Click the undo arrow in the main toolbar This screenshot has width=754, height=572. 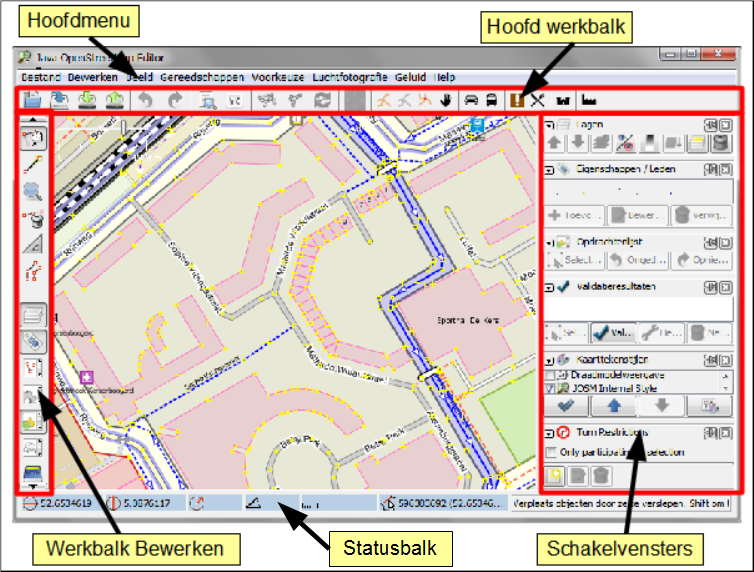tap(145, 100)
